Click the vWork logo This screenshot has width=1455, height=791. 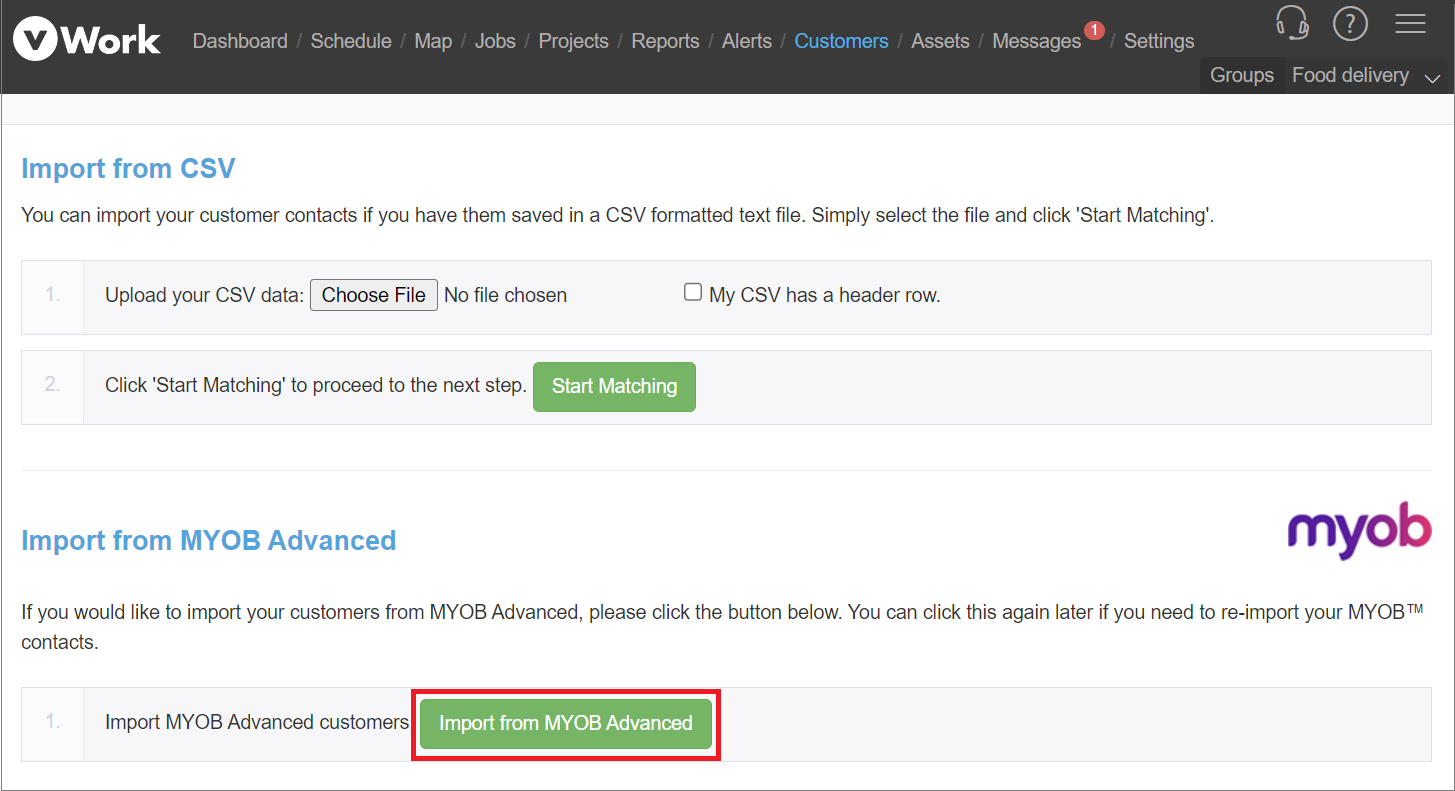click(86, 40)
